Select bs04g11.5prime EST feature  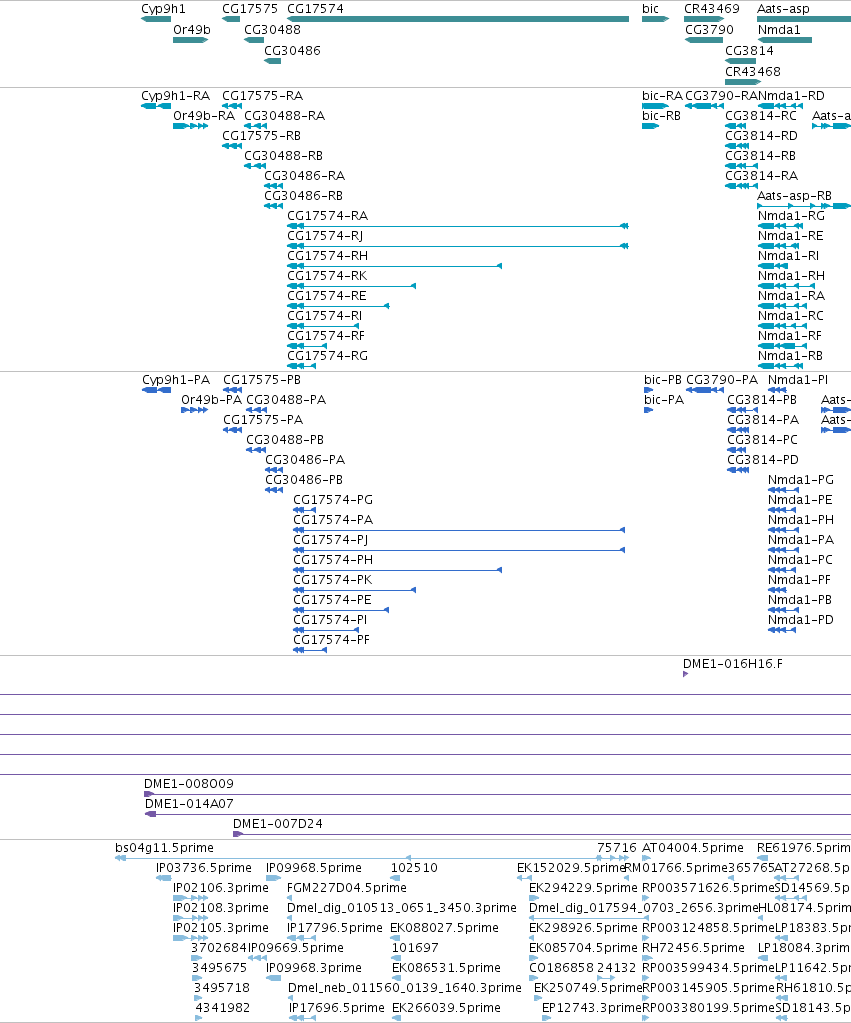click(164, 848)
